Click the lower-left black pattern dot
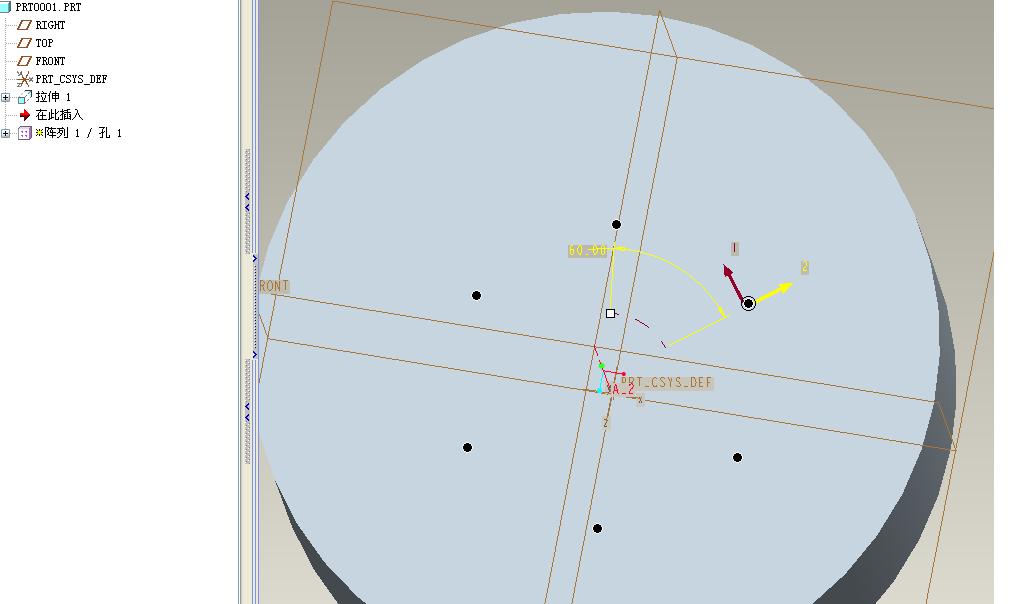The height and width of the screenshot is (604, 1015). (467, 447)
